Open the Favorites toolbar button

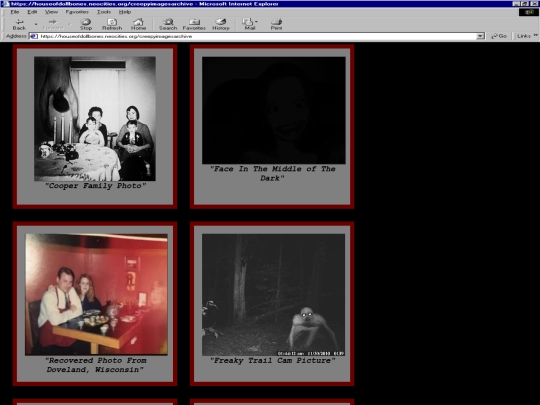[194, 24]
